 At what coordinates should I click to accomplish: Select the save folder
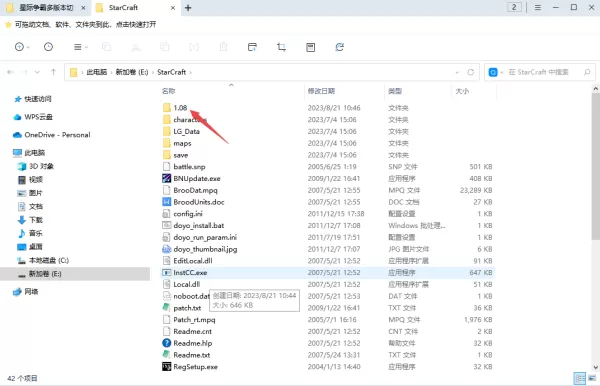(181, 155)
